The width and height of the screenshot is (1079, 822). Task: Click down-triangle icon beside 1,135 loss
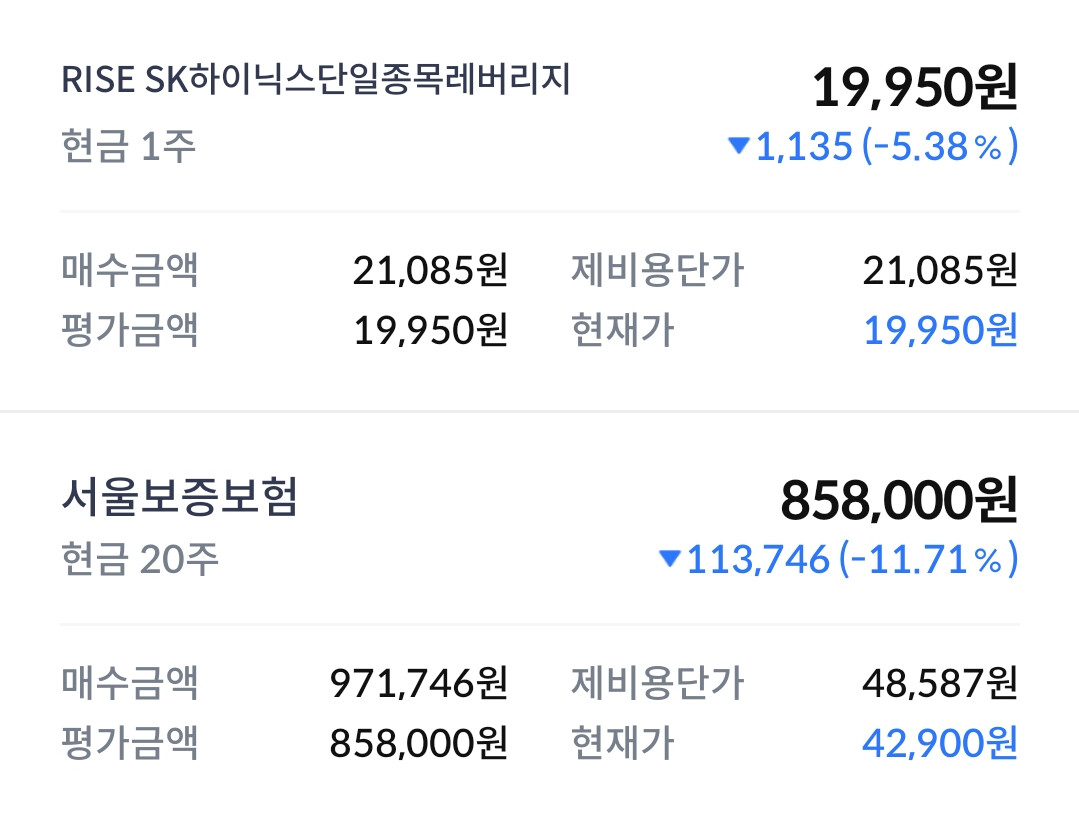click(738, 145)
